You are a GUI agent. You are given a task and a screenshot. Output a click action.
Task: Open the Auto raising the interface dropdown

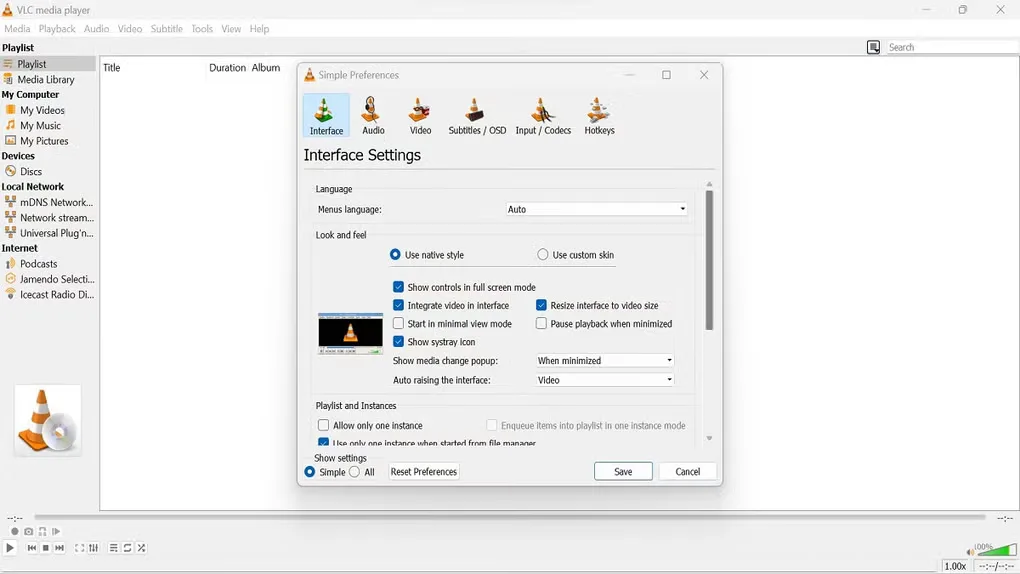pyautogui.click(x=604, y=380)
